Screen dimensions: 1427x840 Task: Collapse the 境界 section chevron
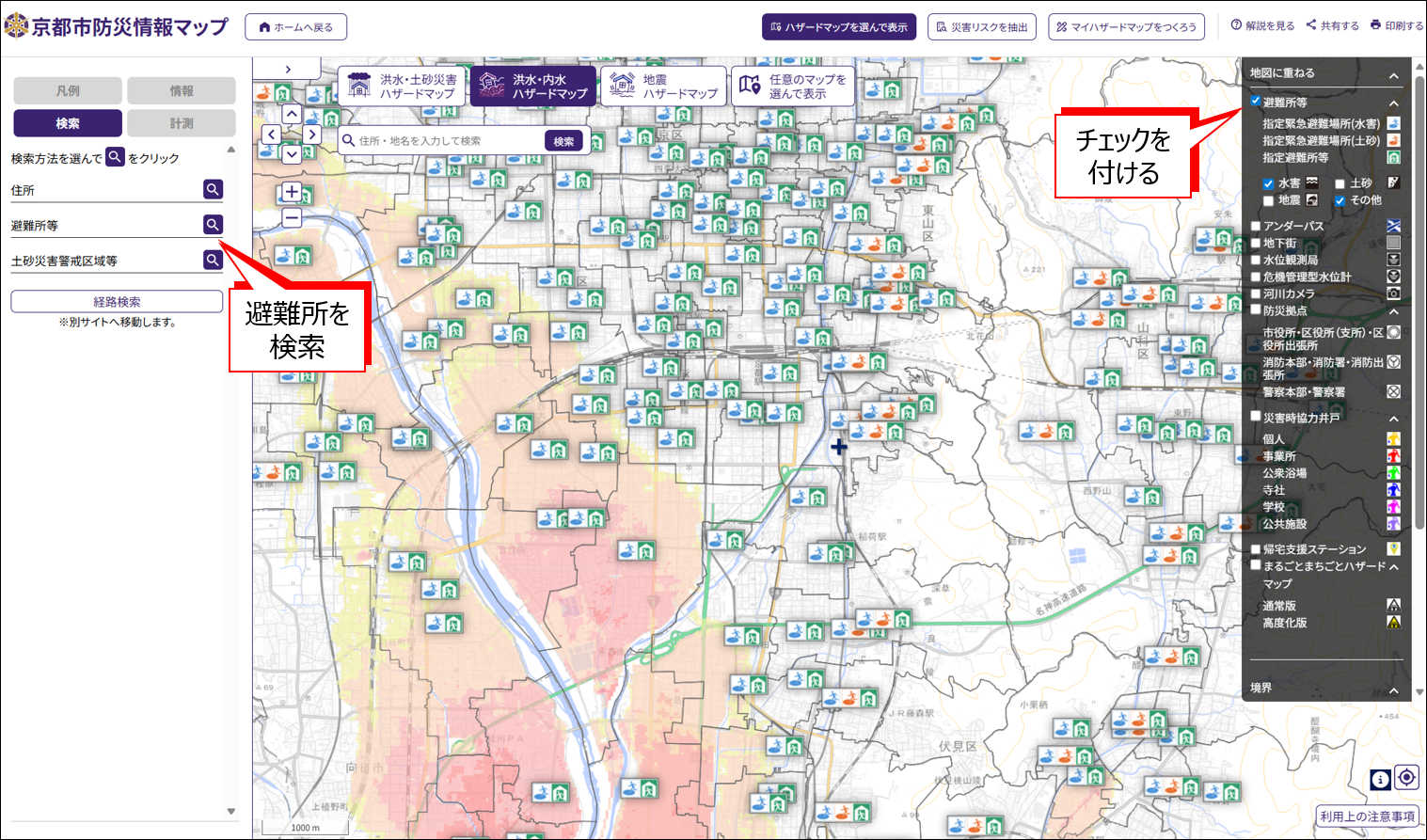pyautogui.click(x=1393, y=690)
